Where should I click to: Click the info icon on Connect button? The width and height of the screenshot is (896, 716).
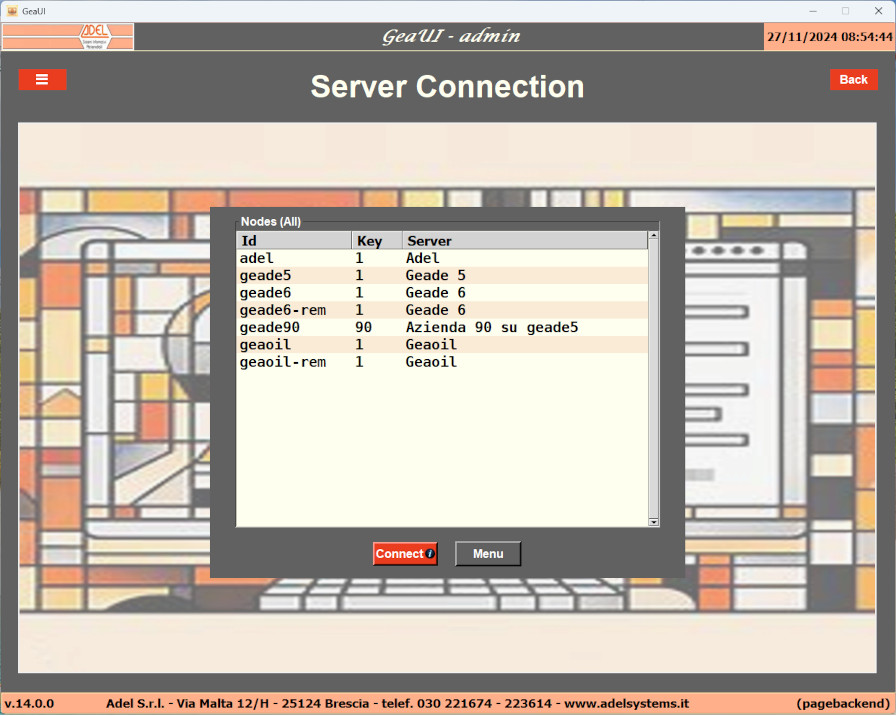pos(430,554)
